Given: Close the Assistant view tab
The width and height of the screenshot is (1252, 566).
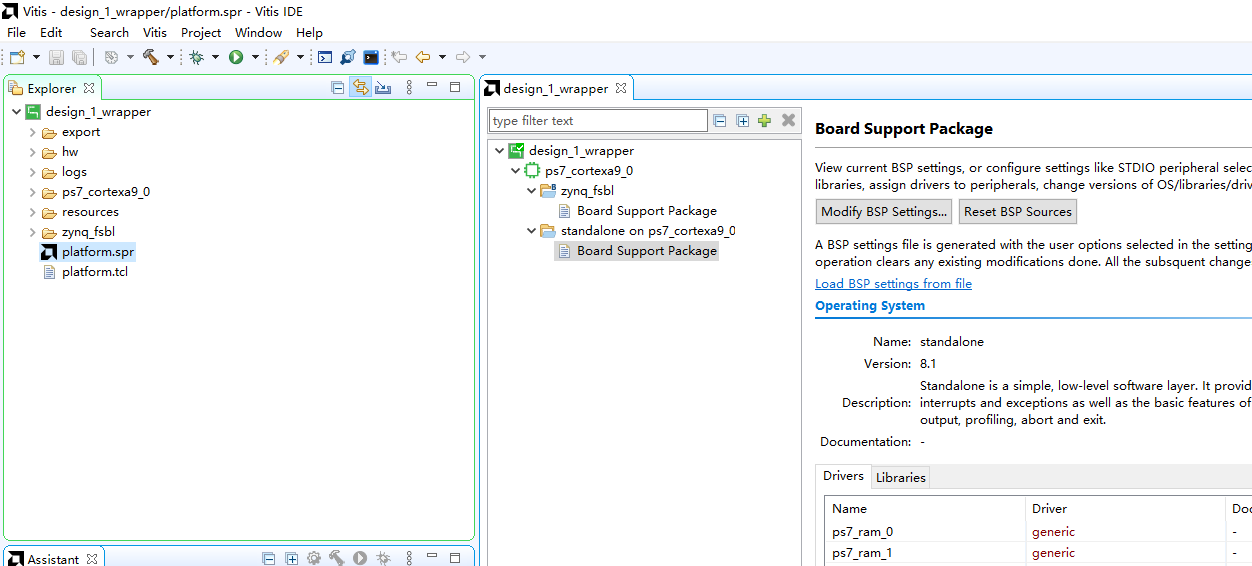Looking at the screenshot, I should coord(92,558).
